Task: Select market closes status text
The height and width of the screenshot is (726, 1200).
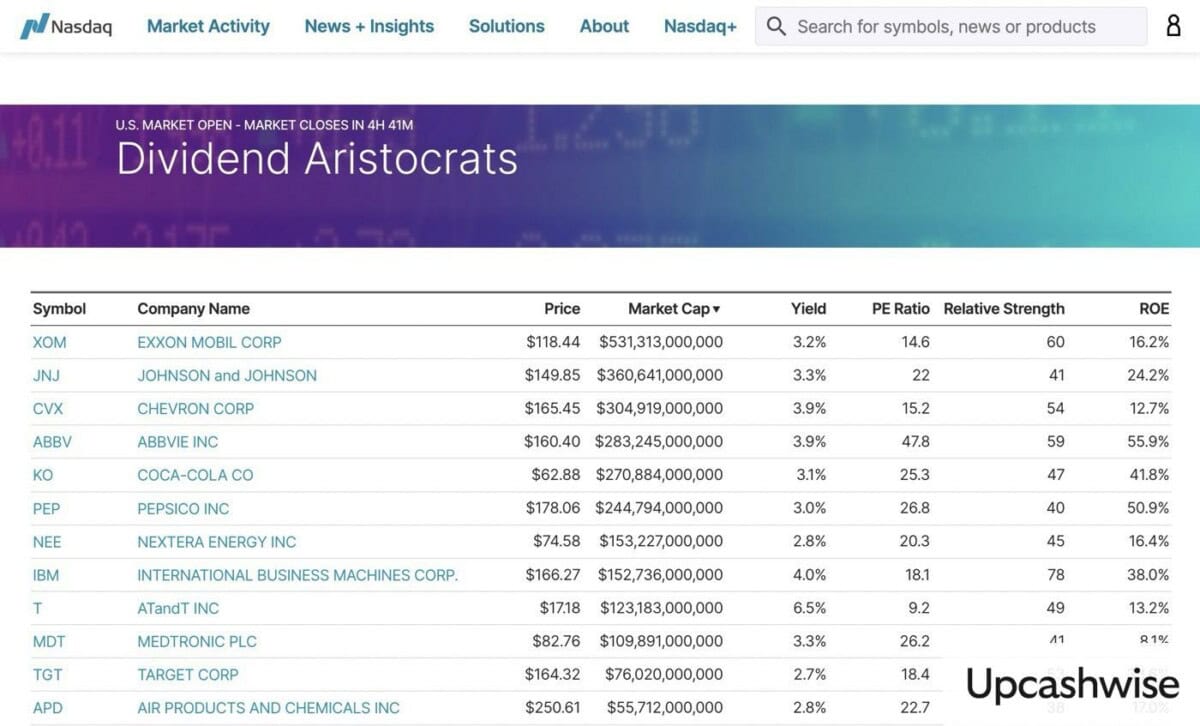Action: (265, 125)
